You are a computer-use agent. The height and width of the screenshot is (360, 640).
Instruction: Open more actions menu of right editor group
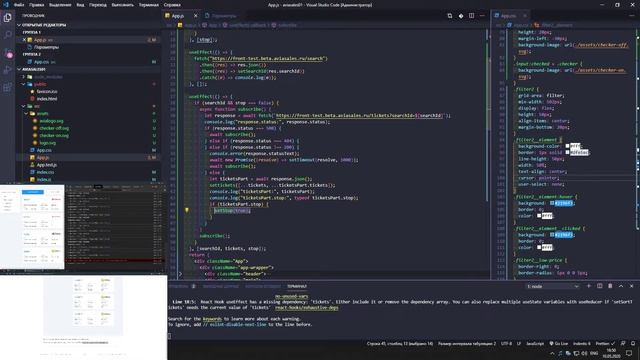click(x=631, y=16)
